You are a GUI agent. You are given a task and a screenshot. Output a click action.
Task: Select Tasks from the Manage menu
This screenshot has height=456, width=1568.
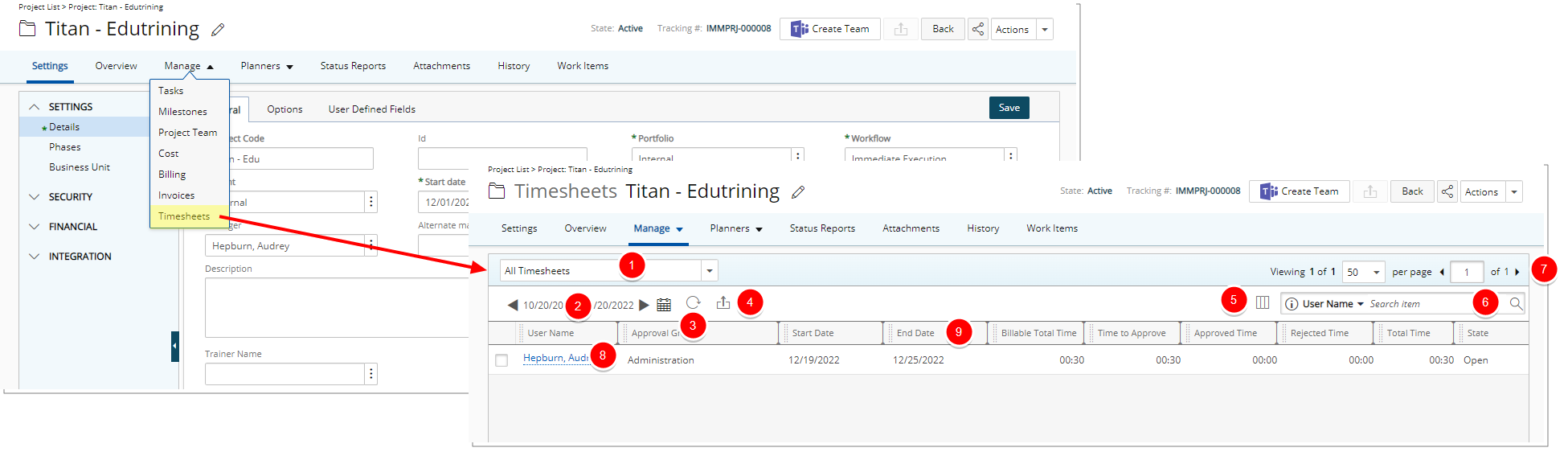(x=190, y=91)
